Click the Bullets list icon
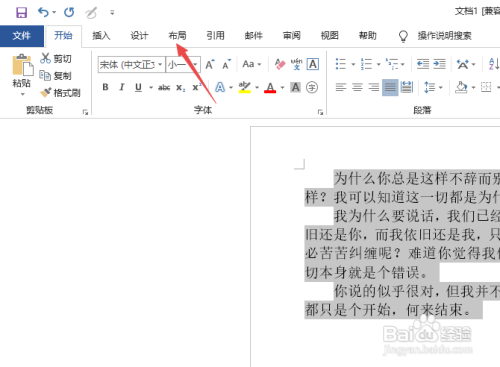 [x=341, y=64]
